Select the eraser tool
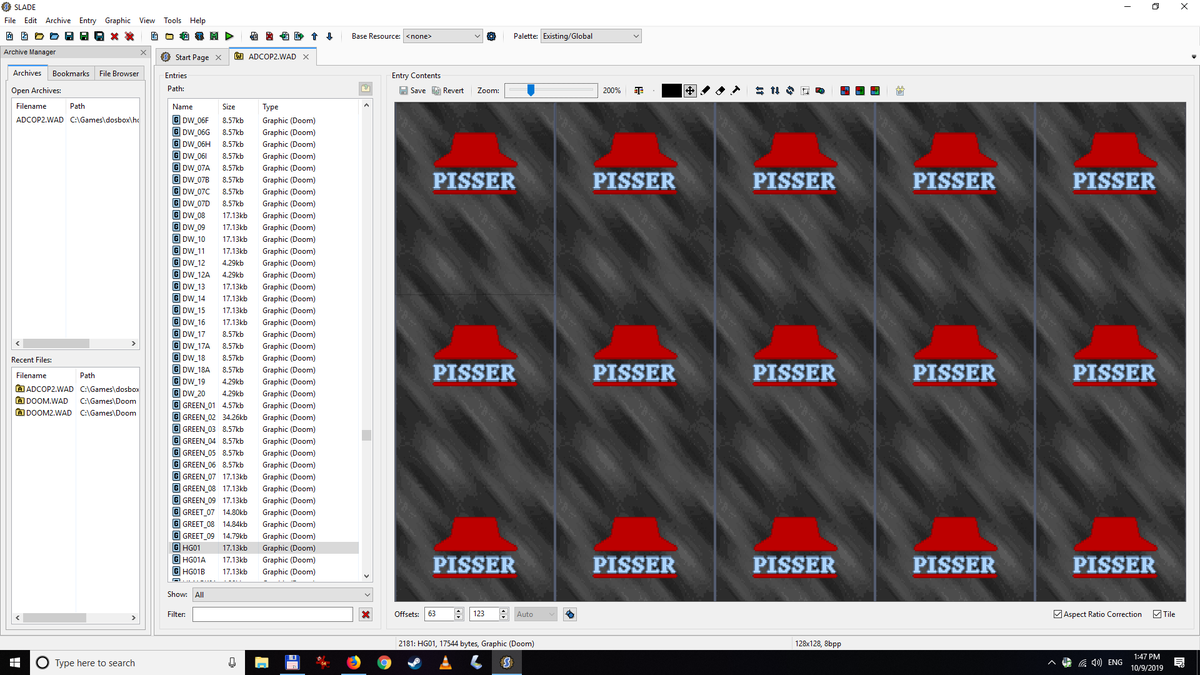1200x675 pixels. (x=720, y=90)
